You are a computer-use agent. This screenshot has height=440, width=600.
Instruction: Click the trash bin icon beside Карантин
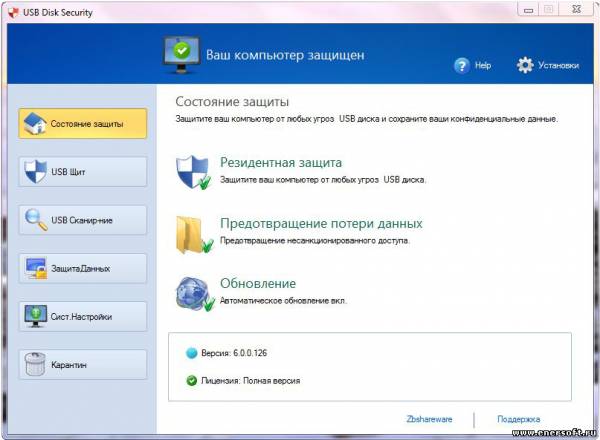35,364
